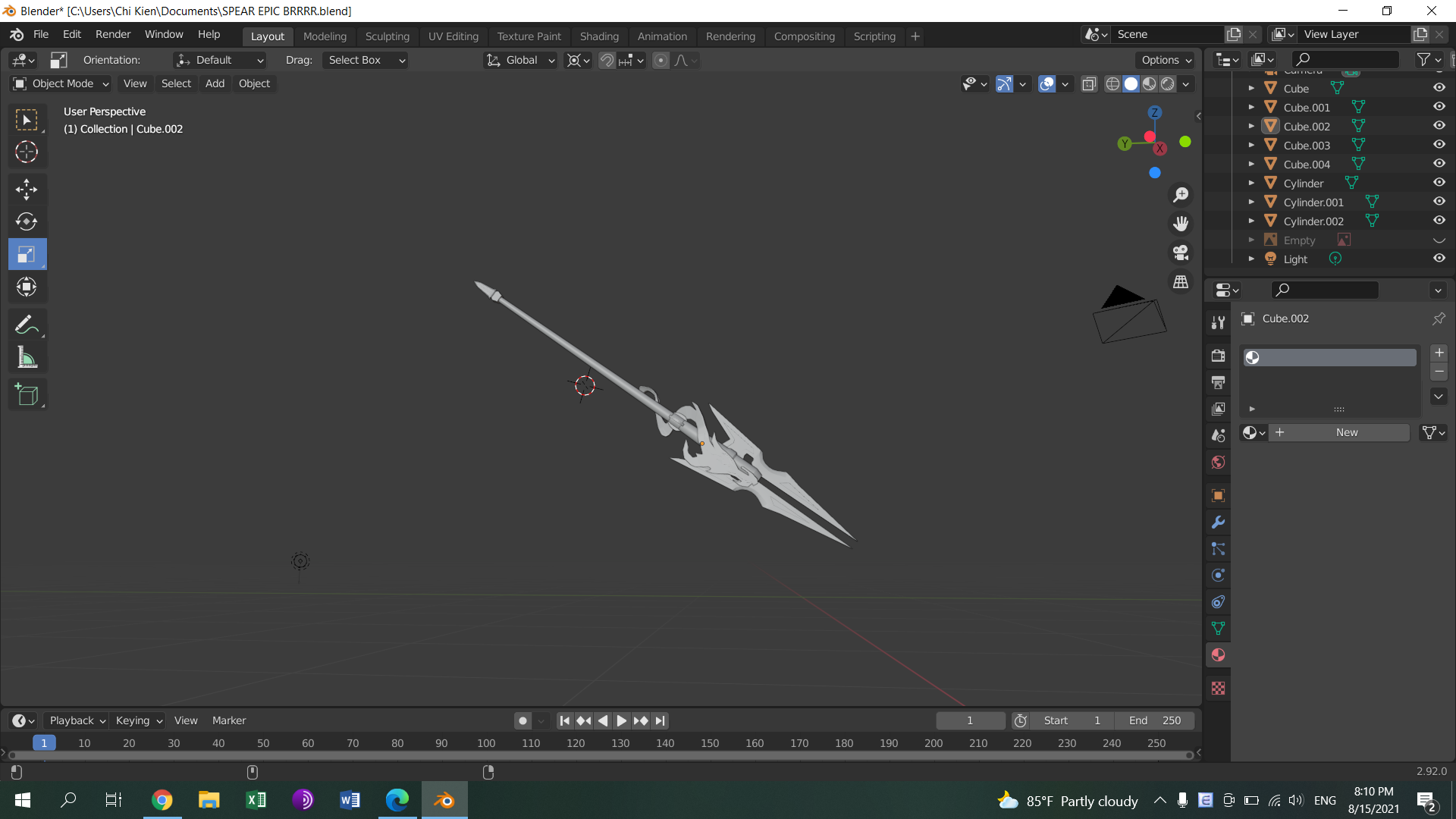Select the Rotate tool
The image size is (1456, 819).
[27, 221]
